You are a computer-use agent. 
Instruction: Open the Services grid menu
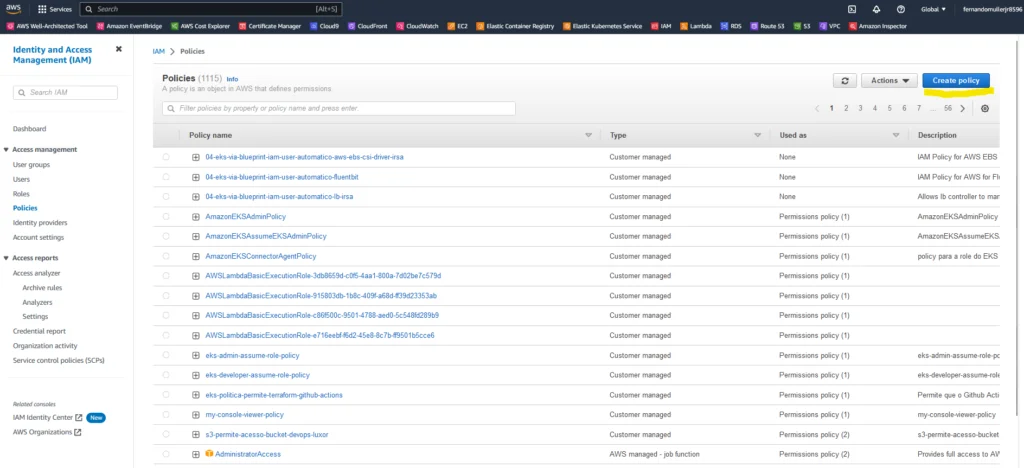click(x=55, y=9)
